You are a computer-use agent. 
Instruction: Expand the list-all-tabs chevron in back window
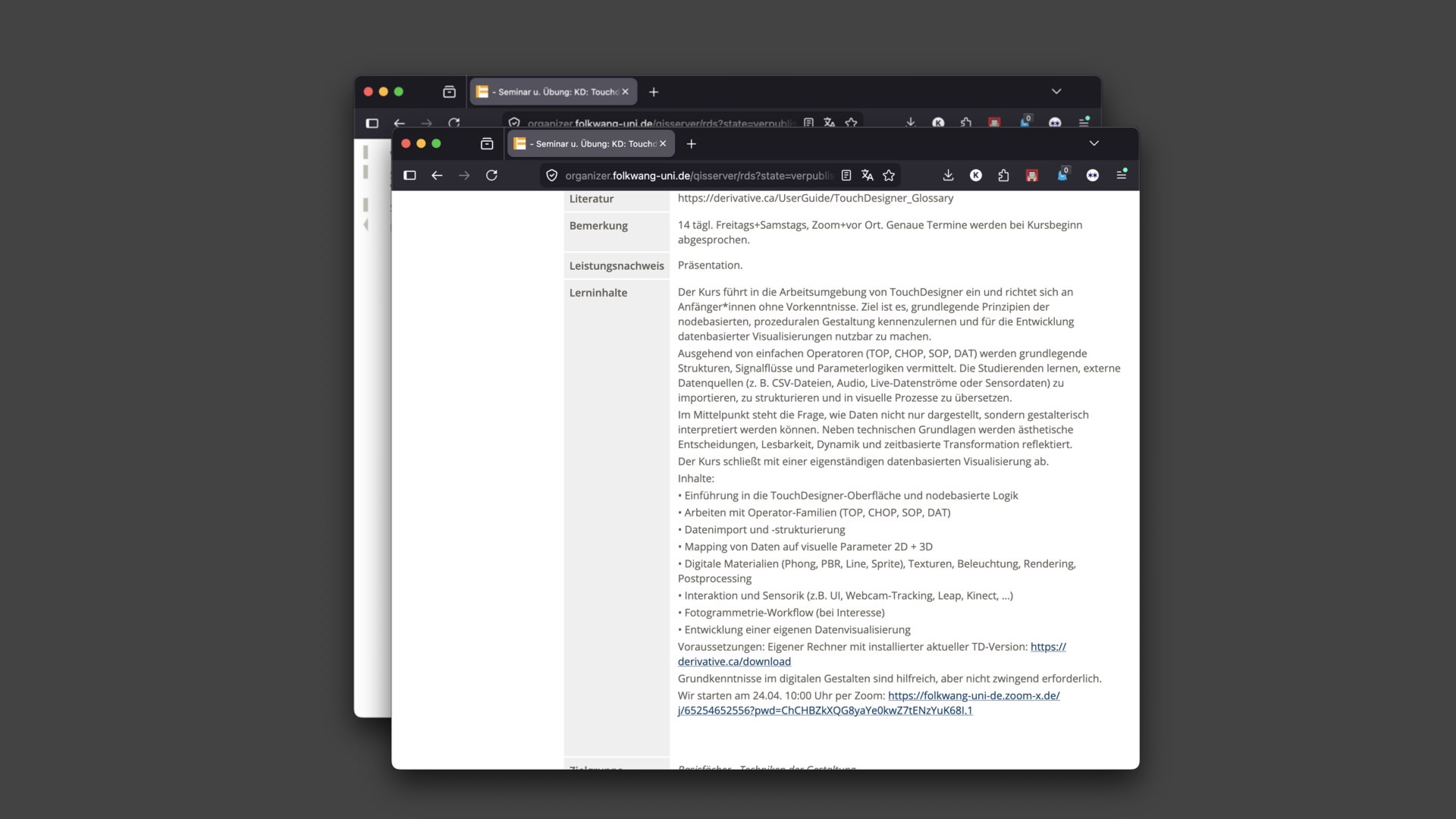point(1056,91)
